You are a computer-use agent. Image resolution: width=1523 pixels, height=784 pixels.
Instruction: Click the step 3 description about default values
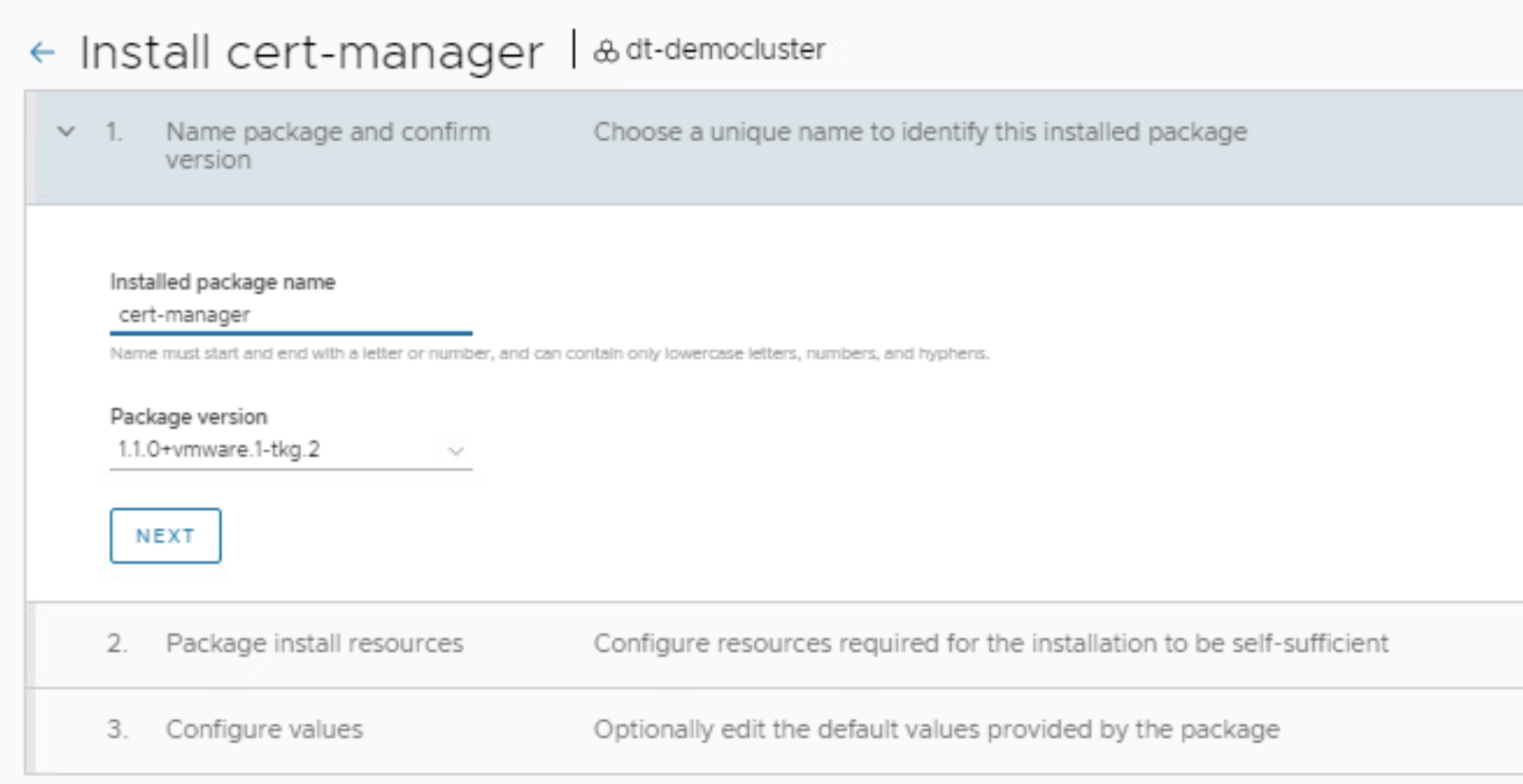click(936, 730)
